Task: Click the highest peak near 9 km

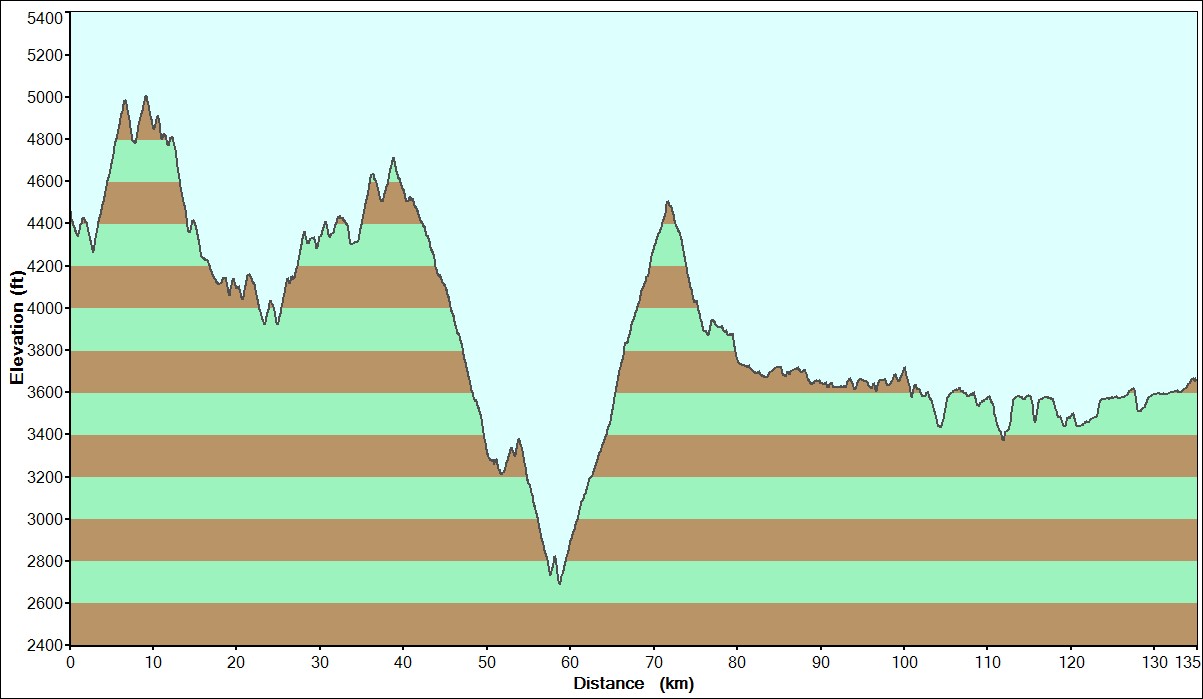Action: click(x=146, y=97)
